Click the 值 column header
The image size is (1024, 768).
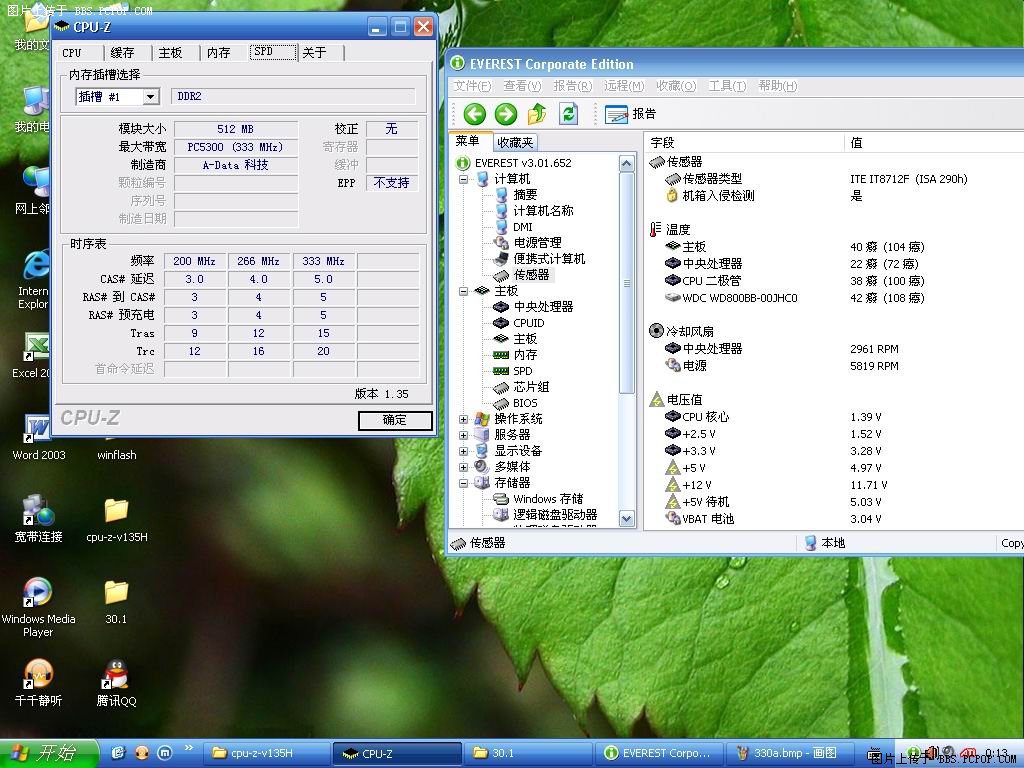pyautogui.click(x=934, y=142)
